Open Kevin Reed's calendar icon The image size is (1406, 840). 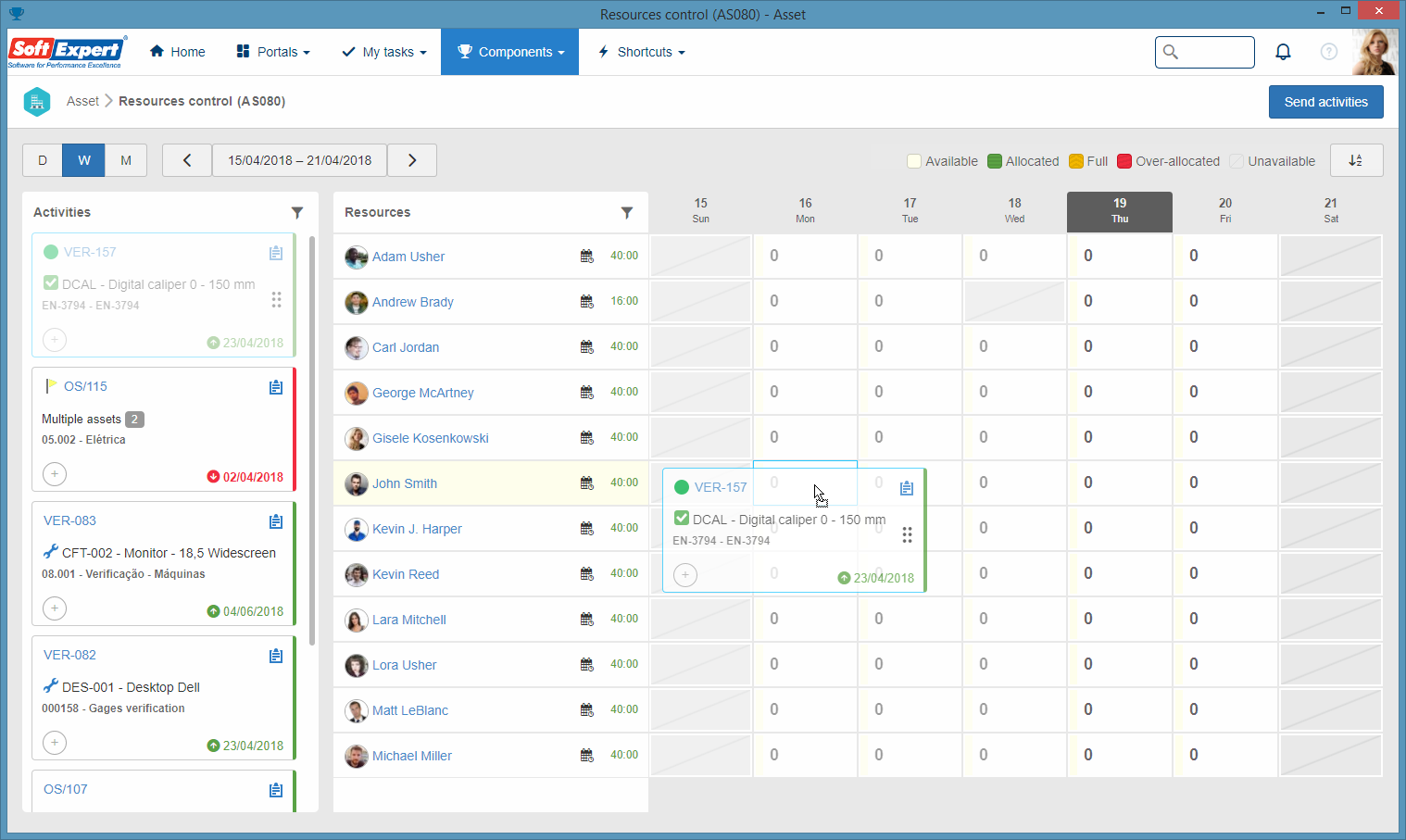pos(587,574)
